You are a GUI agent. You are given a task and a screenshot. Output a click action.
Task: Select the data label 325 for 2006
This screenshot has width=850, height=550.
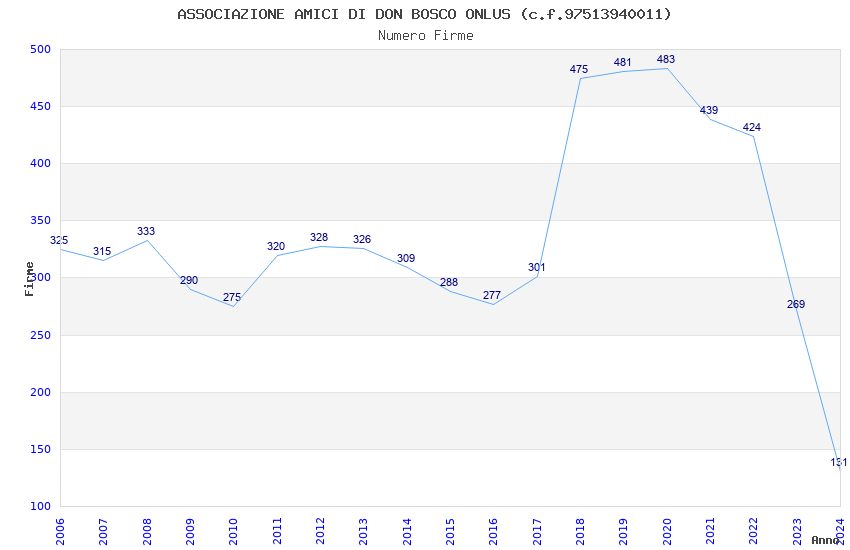point(59,240)
